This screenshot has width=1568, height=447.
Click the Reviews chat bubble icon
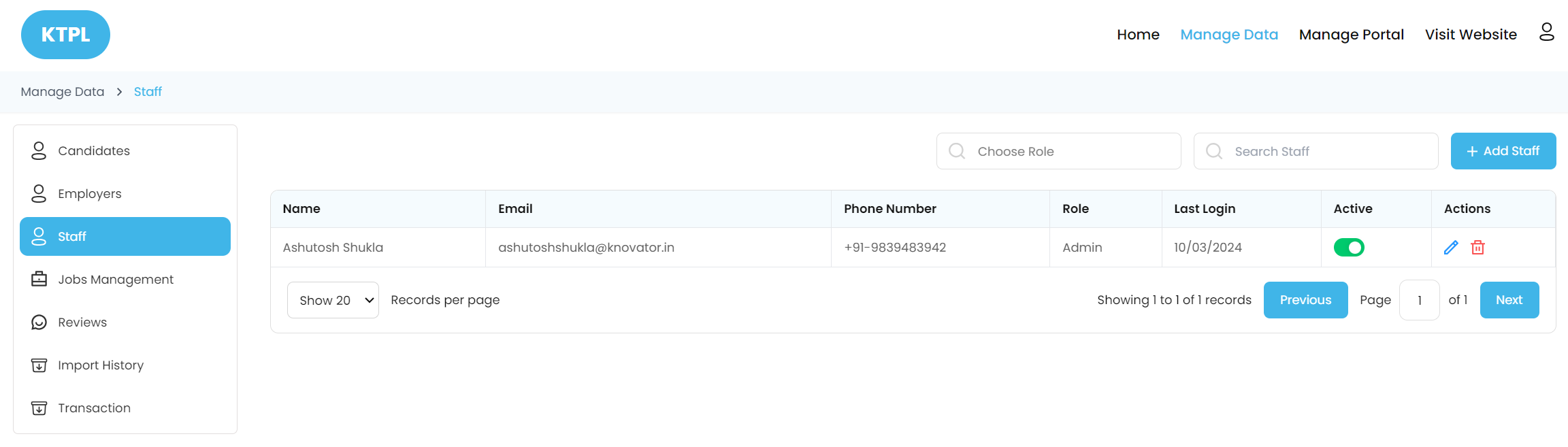[39, 322]
